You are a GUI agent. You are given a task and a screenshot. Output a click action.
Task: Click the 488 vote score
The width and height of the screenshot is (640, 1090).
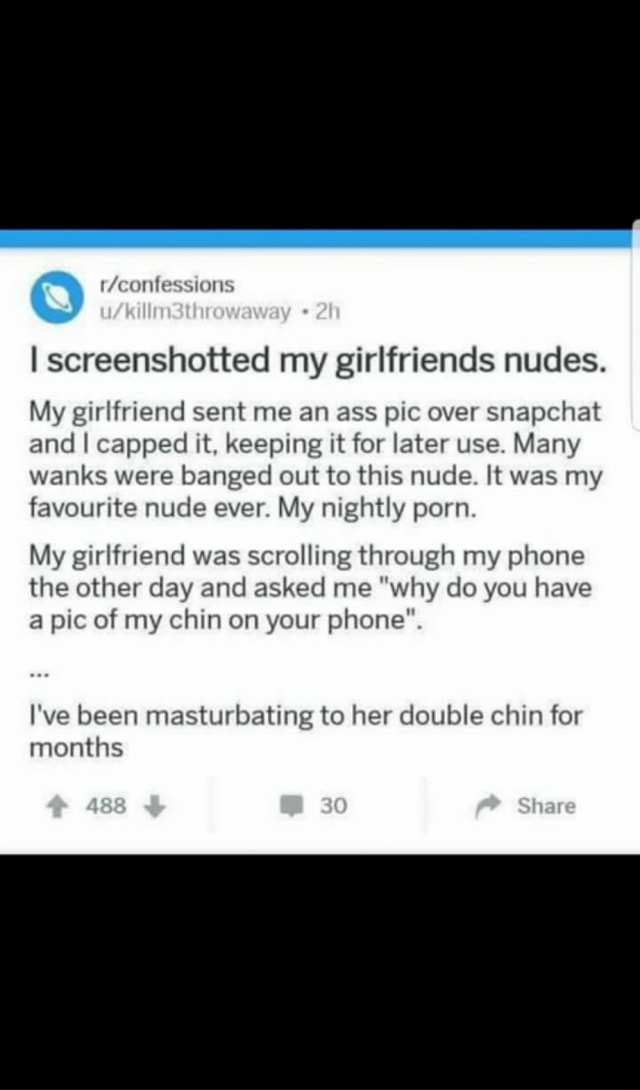click(x=106, y=806)
